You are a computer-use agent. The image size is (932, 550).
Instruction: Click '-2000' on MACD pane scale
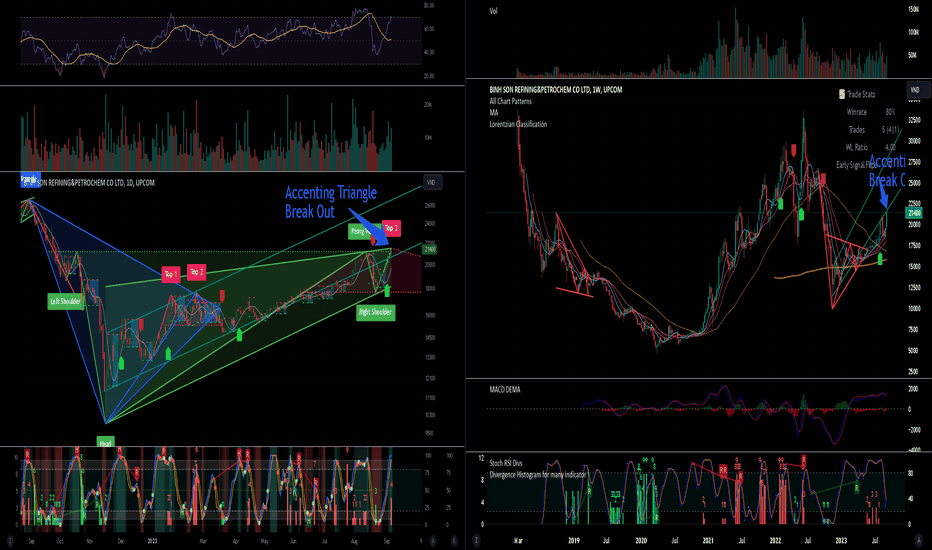[x=914, y=430]
